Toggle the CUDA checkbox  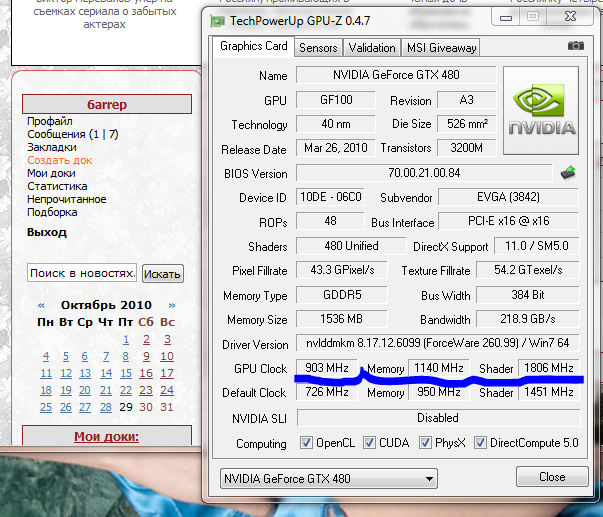[x=369, y=443]
